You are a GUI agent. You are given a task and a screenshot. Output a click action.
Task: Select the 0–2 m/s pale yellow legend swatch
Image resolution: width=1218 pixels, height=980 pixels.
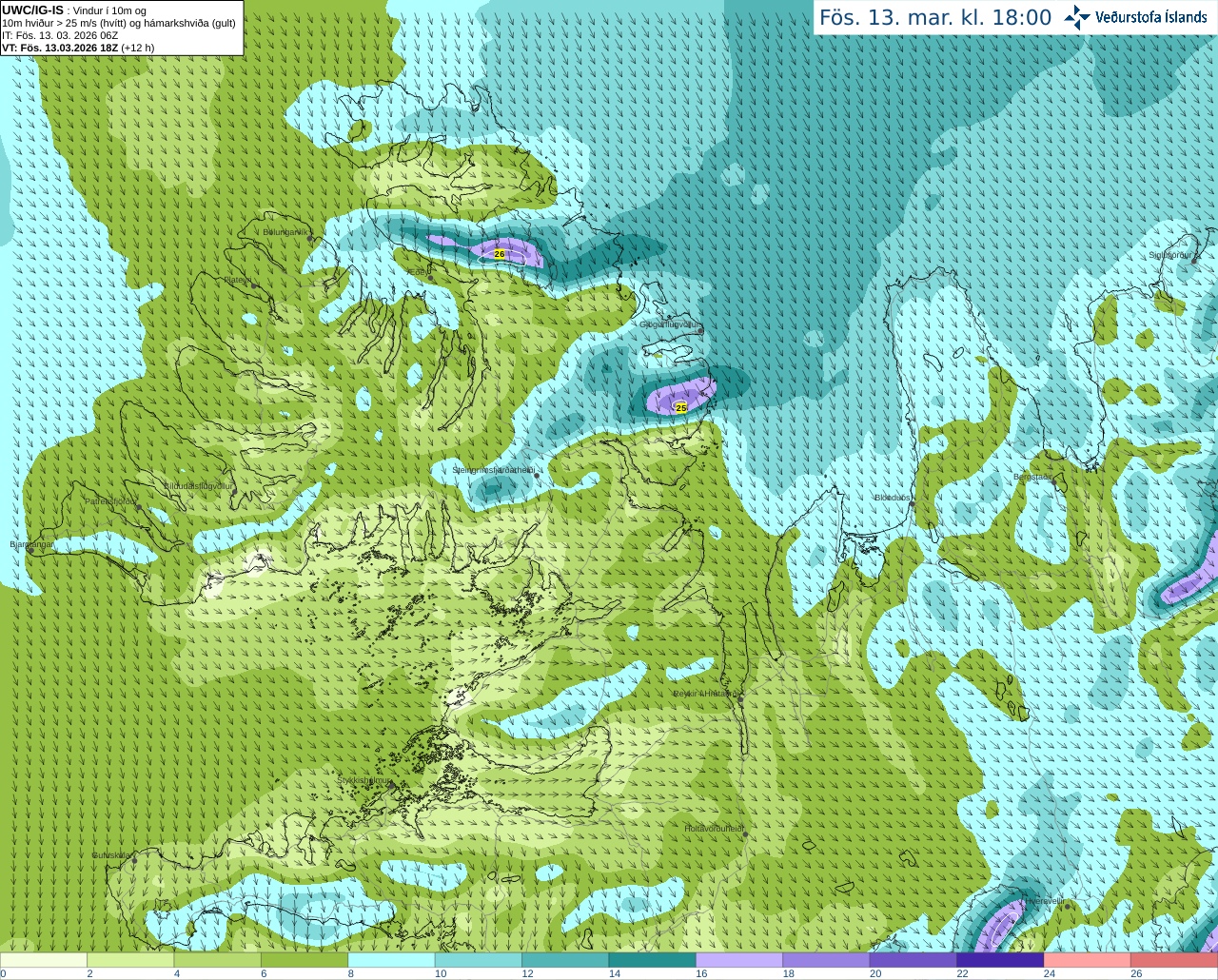tap(44, 960)
